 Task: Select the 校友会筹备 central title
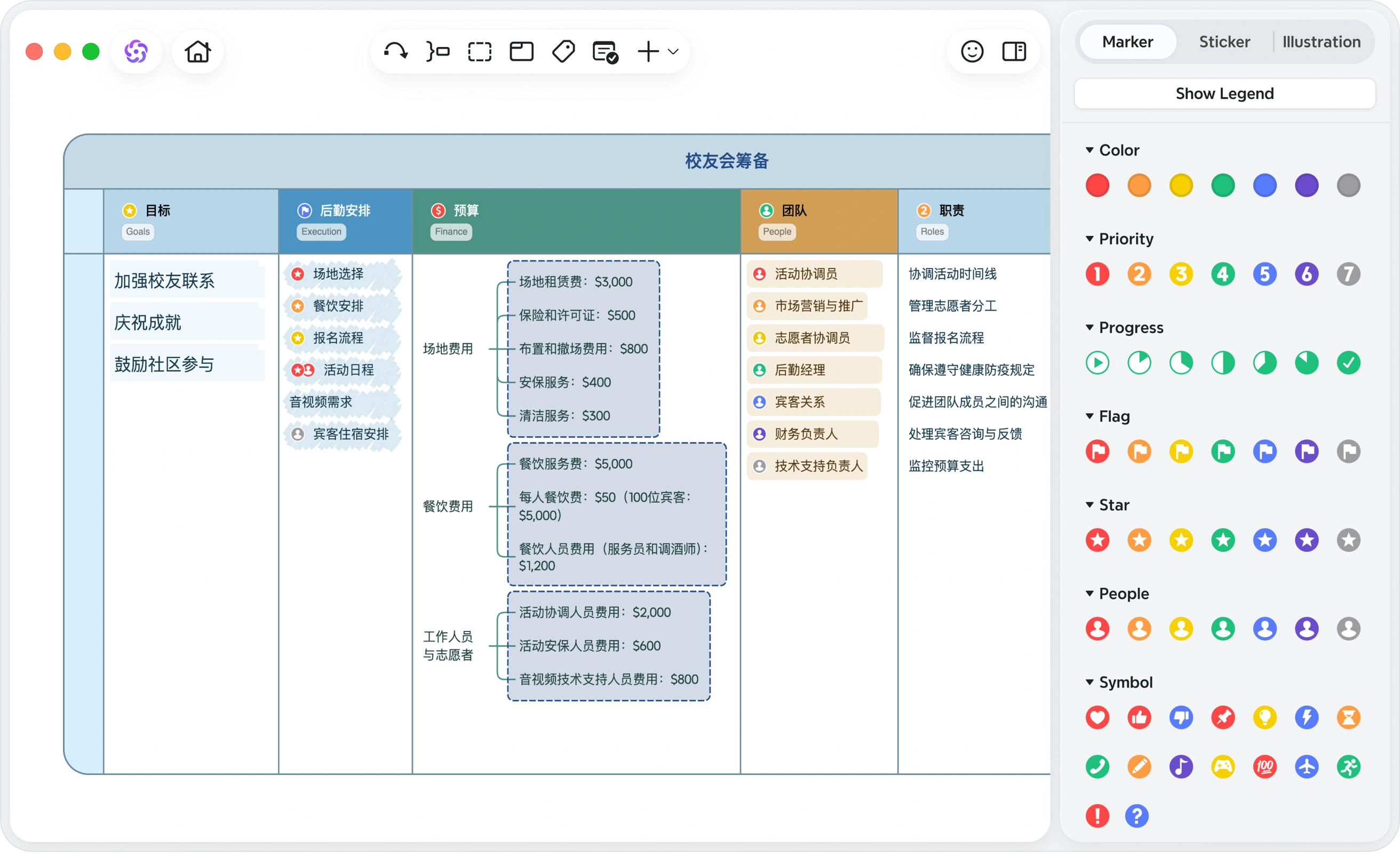click(x=726, y=161)
